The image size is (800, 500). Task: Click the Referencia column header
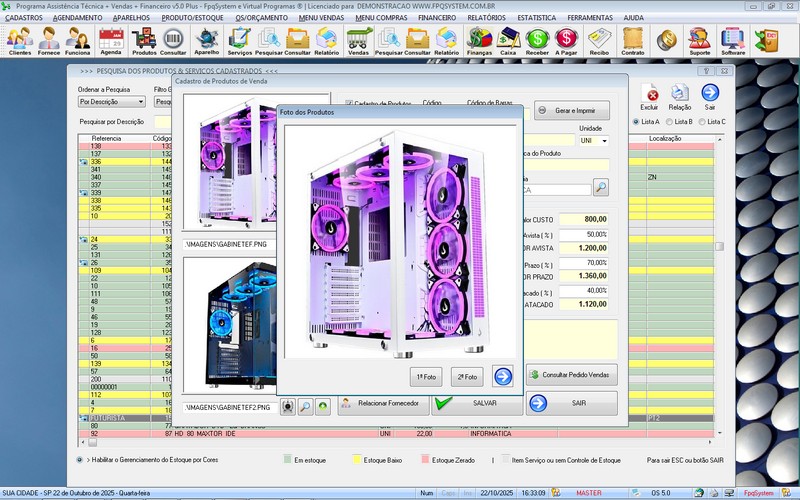pos(106,138)
